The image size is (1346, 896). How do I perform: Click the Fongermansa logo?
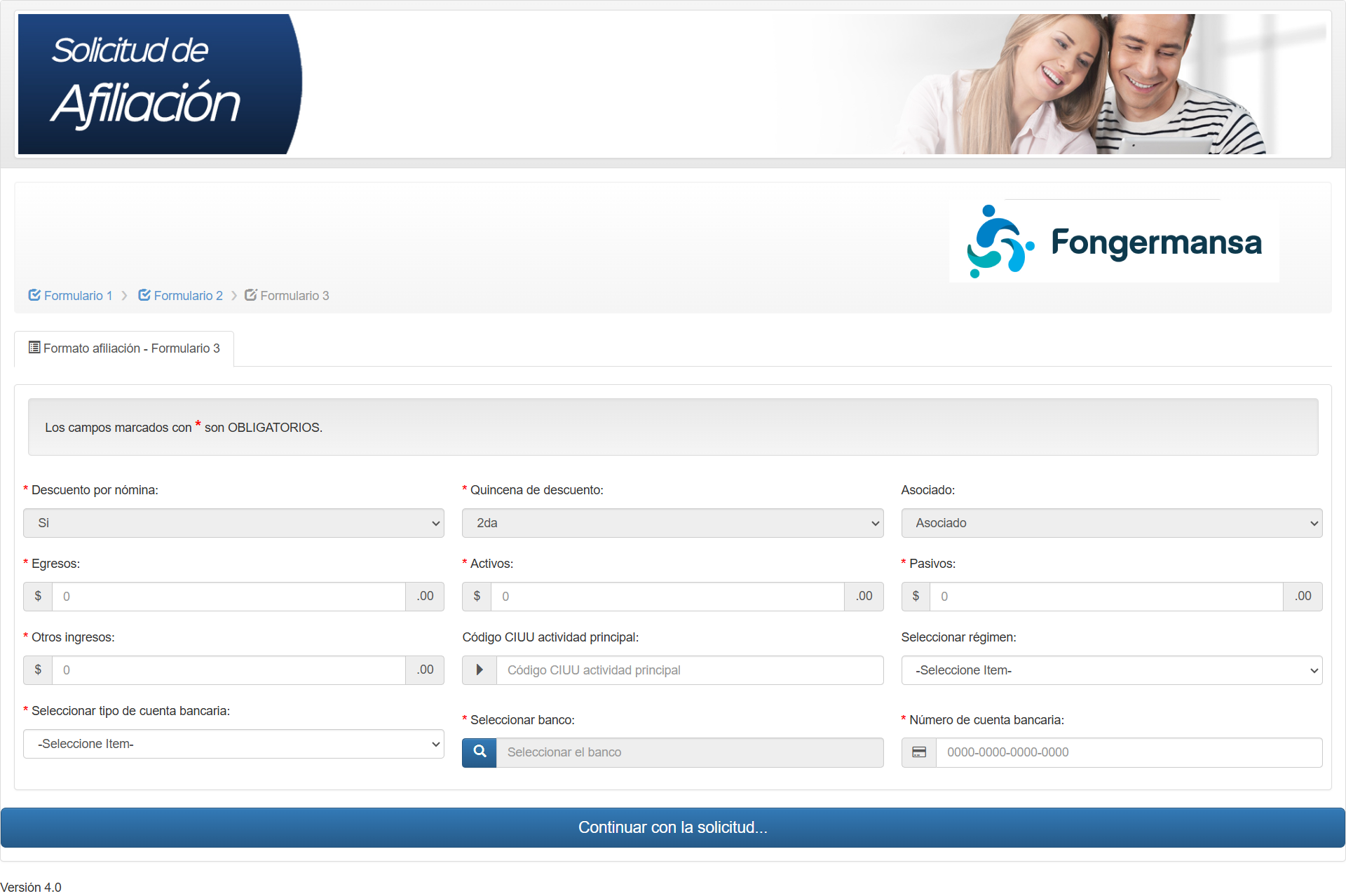[x=1113, y=242]
